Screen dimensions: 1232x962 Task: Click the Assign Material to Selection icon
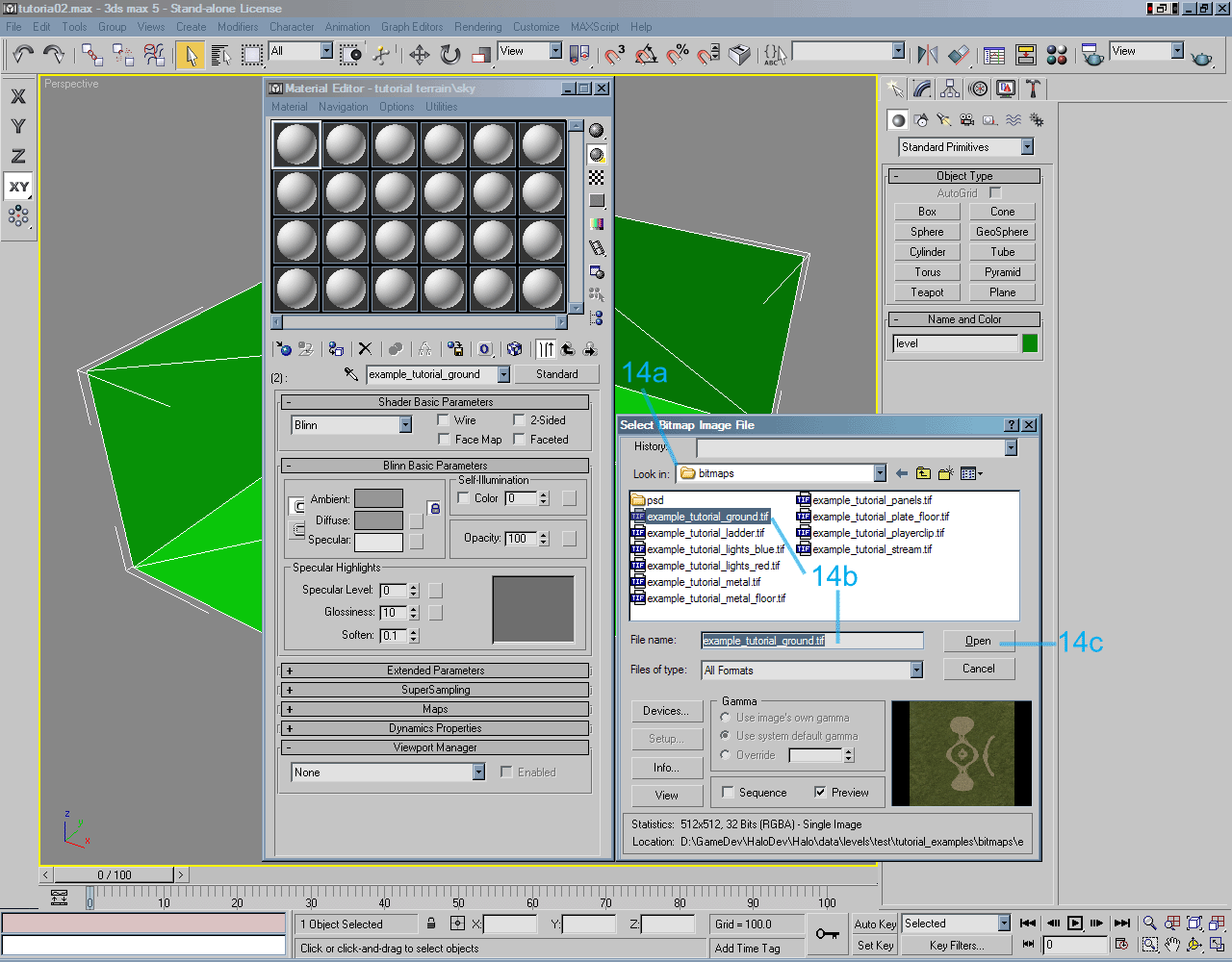pos(336,349)
